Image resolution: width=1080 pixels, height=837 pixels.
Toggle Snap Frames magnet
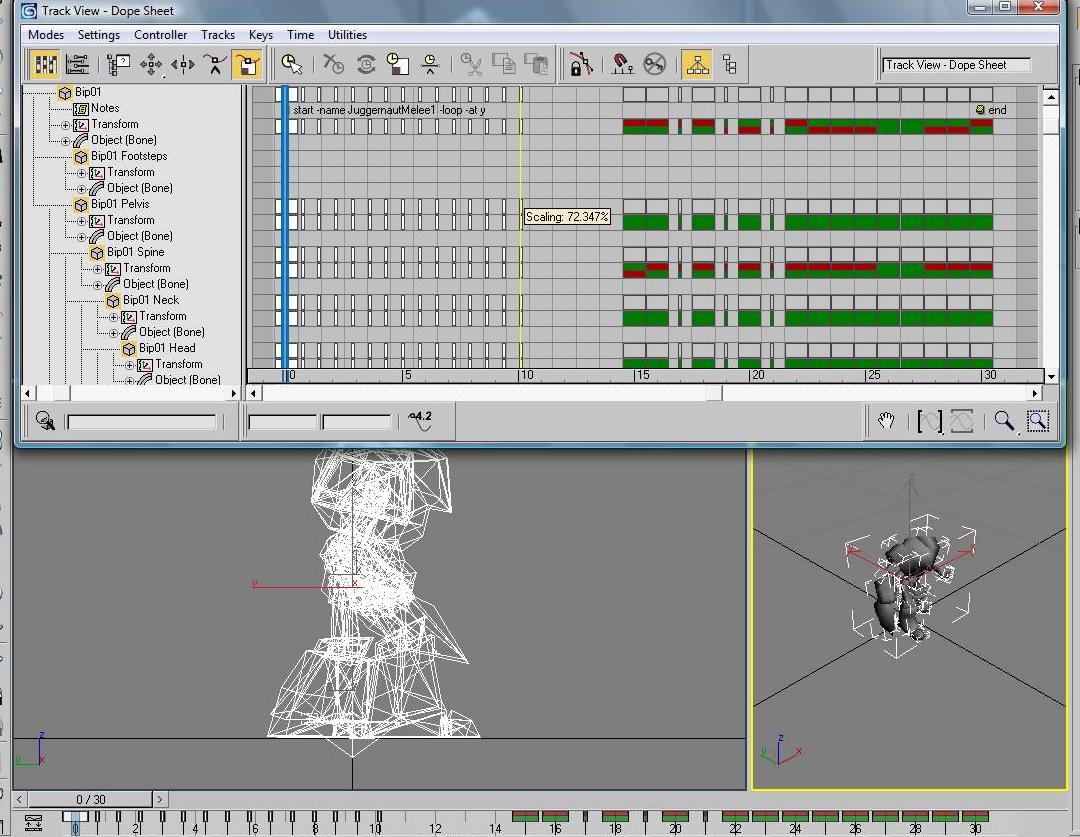(x=622, y=65)
